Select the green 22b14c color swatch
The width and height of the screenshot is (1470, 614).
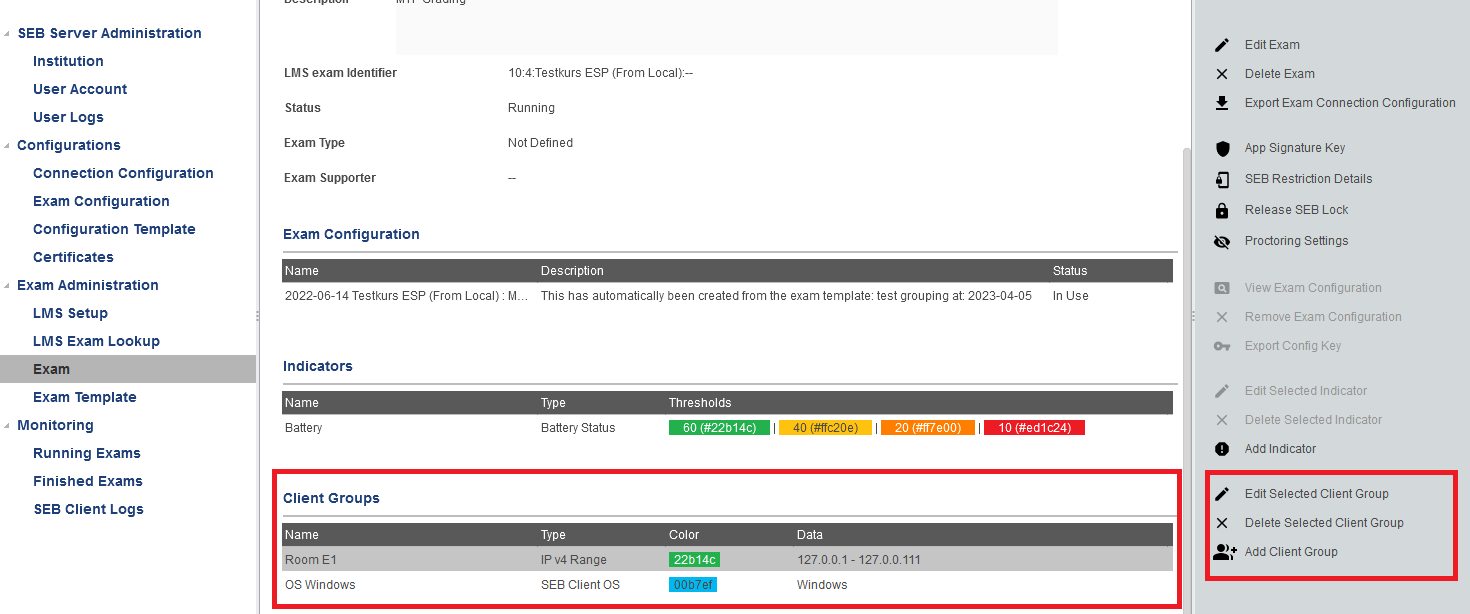coord(694,560)
